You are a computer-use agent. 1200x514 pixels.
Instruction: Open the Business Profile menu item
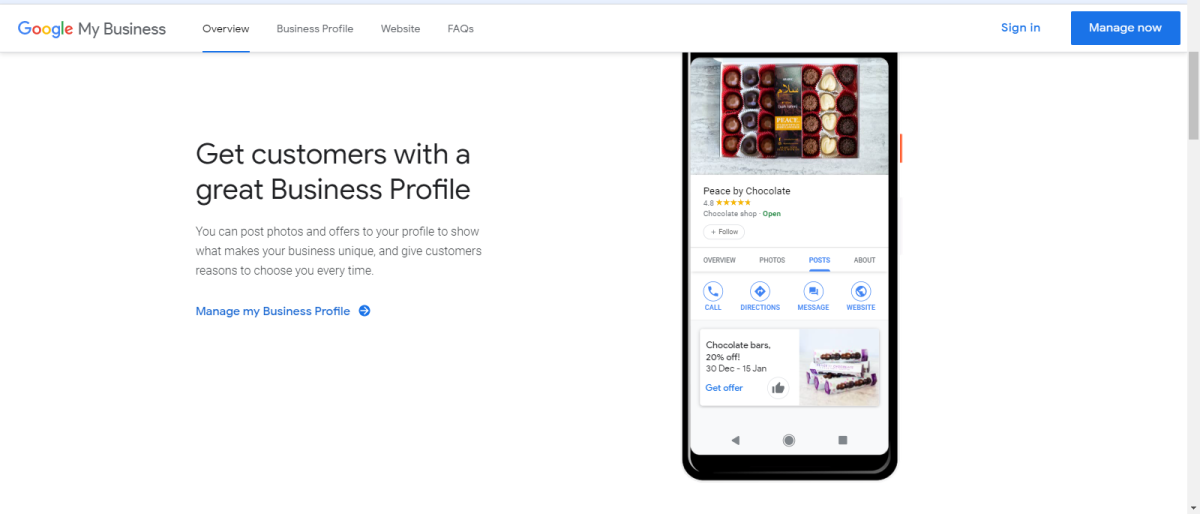click(315, 29)
